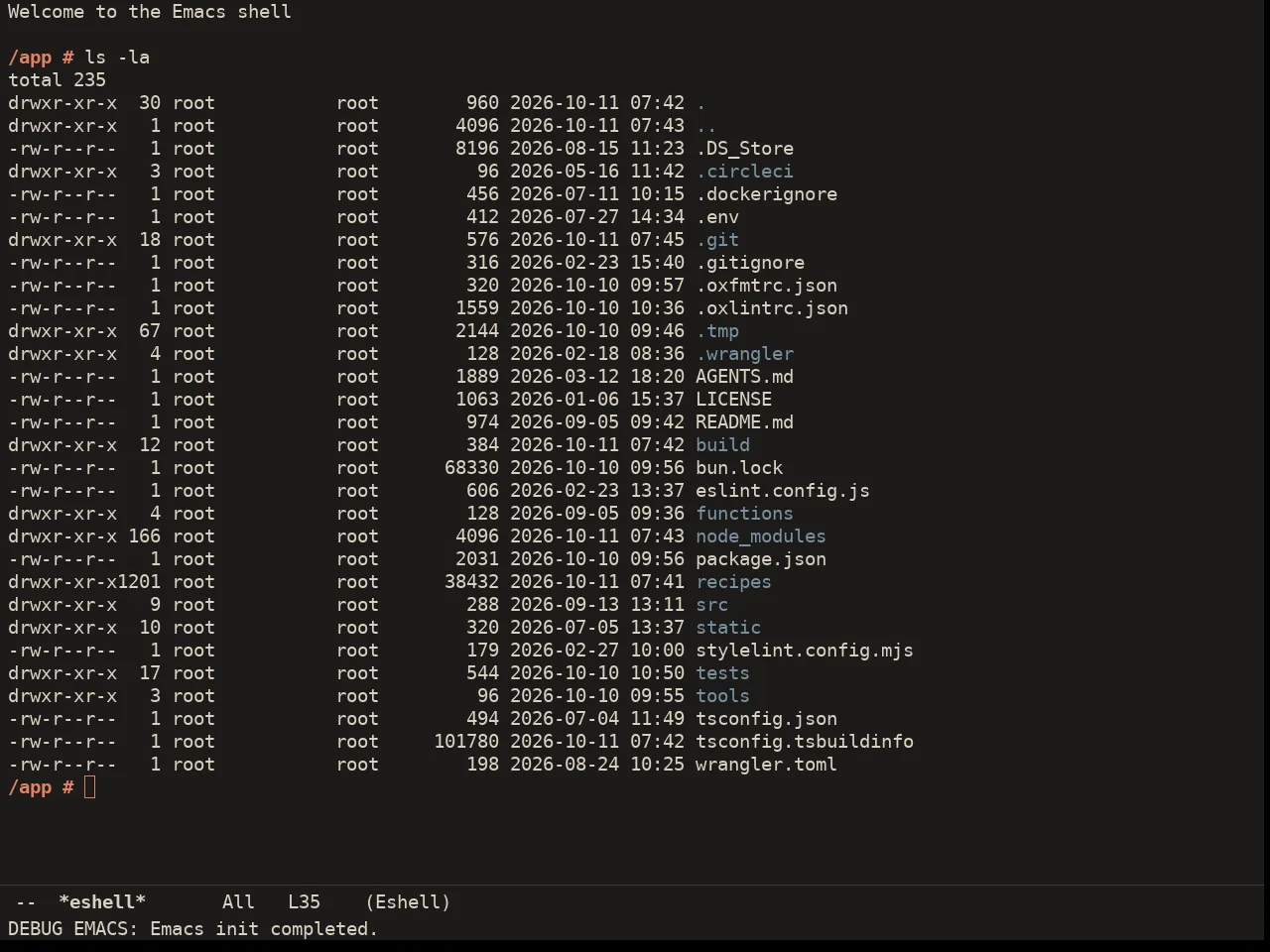Screen dimensions: 1270x952
Task: Click the eslint.config.js file name
Action: coord(783,491)
